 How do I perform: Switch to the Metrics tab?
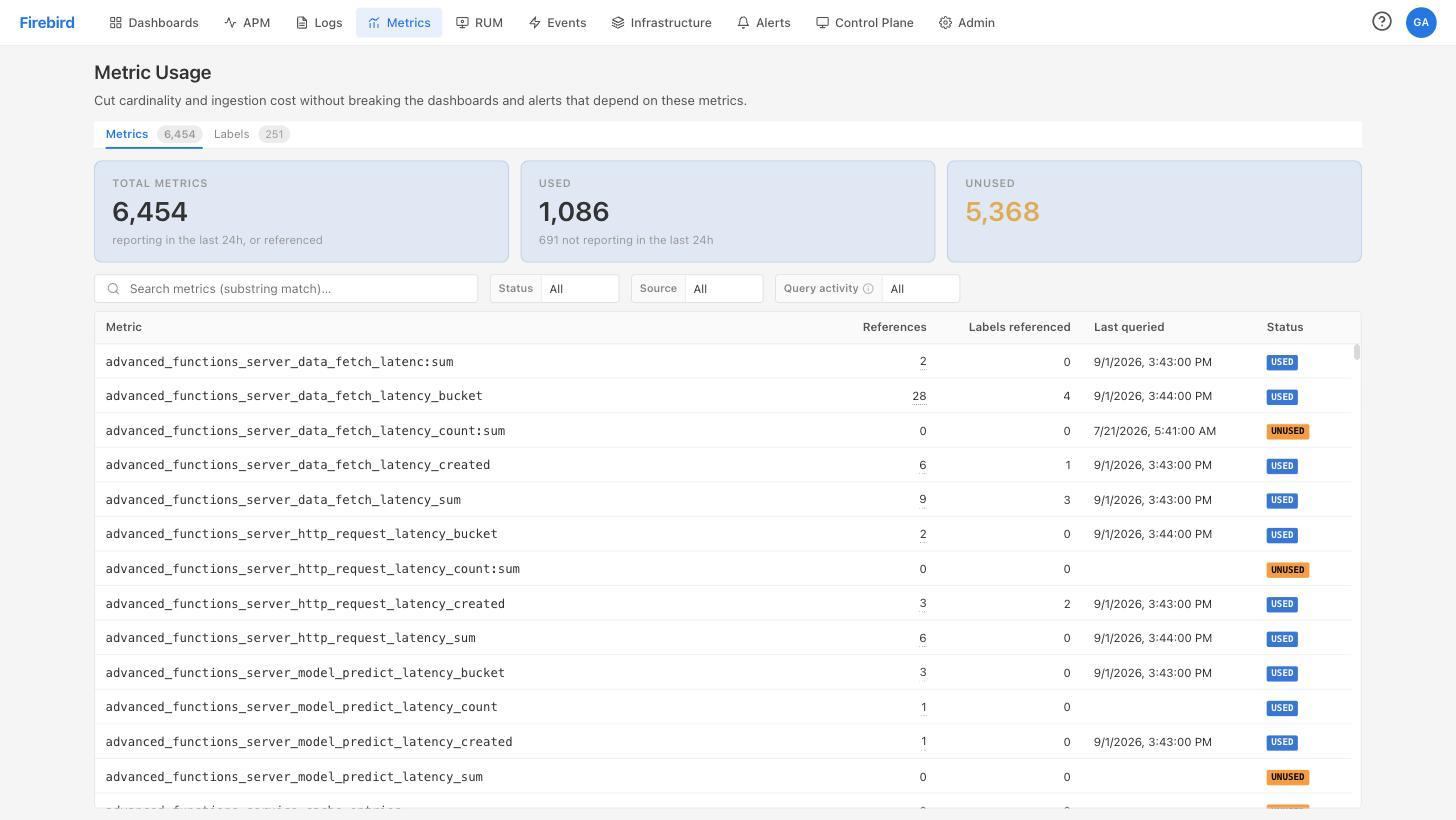click(x=154, y=134)
